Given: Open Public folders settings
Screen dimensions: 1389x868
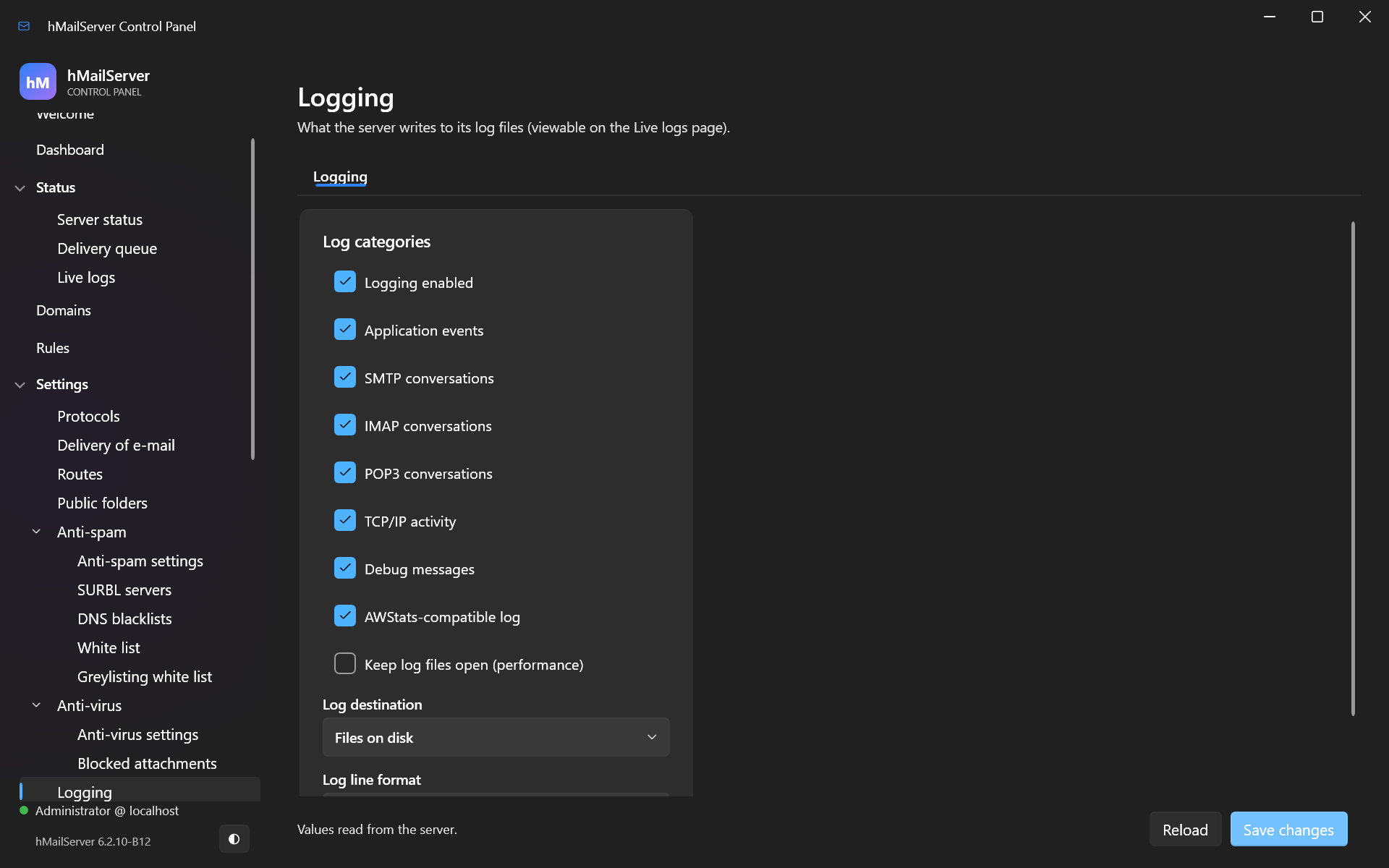Looking at the screenshot, I should pyautogui.click(x=102, y=503).
